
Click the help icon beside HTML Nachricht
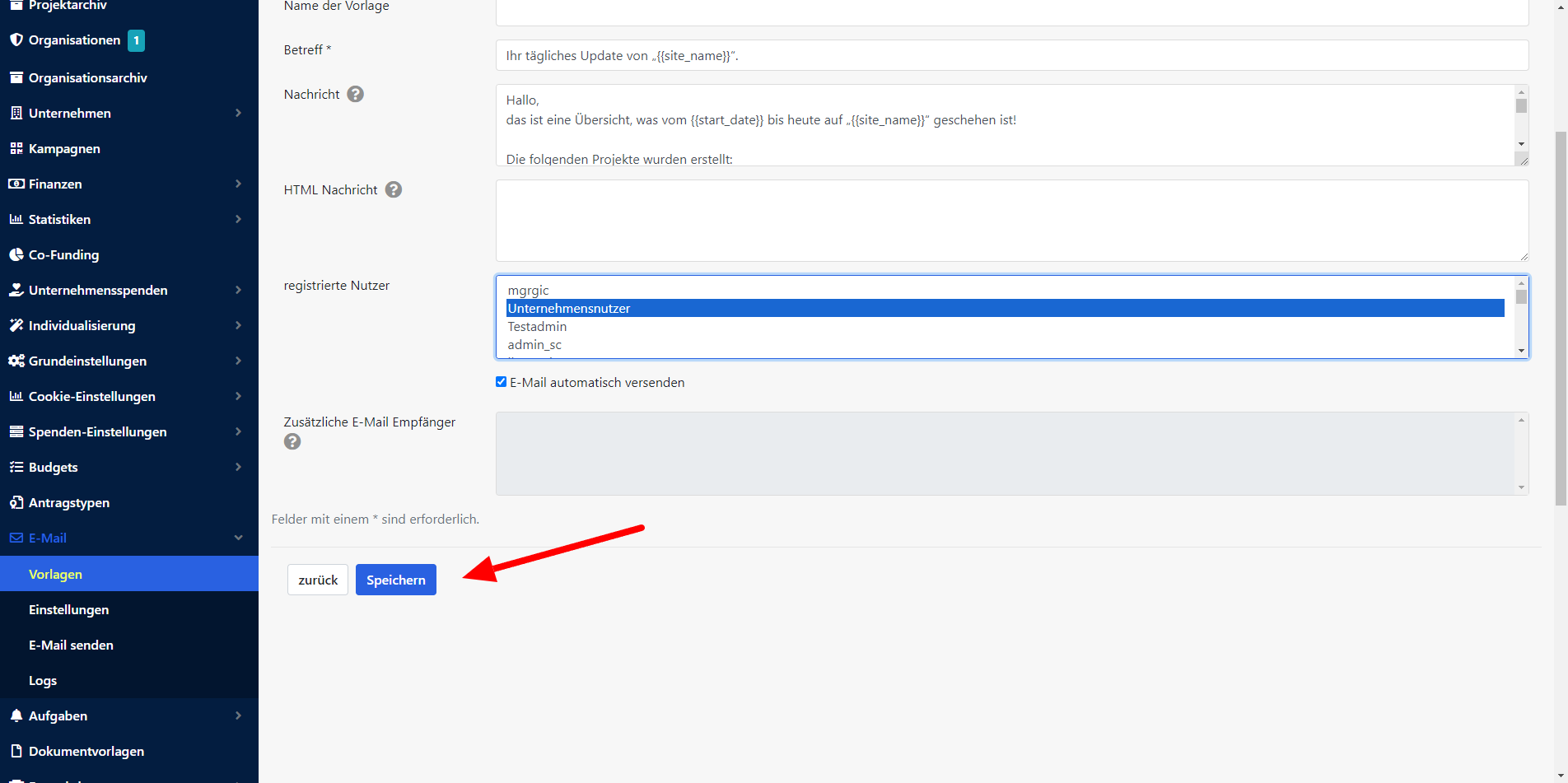coord(394,190)
